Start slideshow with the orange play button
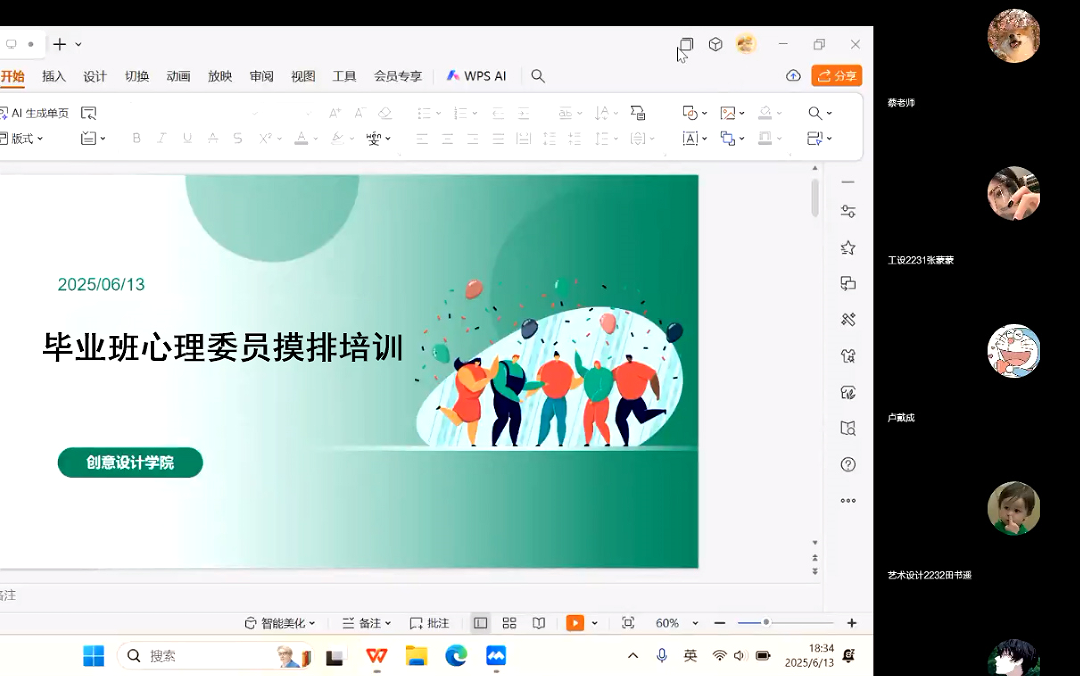This screenshot has width=1080, height=676. 575,623
